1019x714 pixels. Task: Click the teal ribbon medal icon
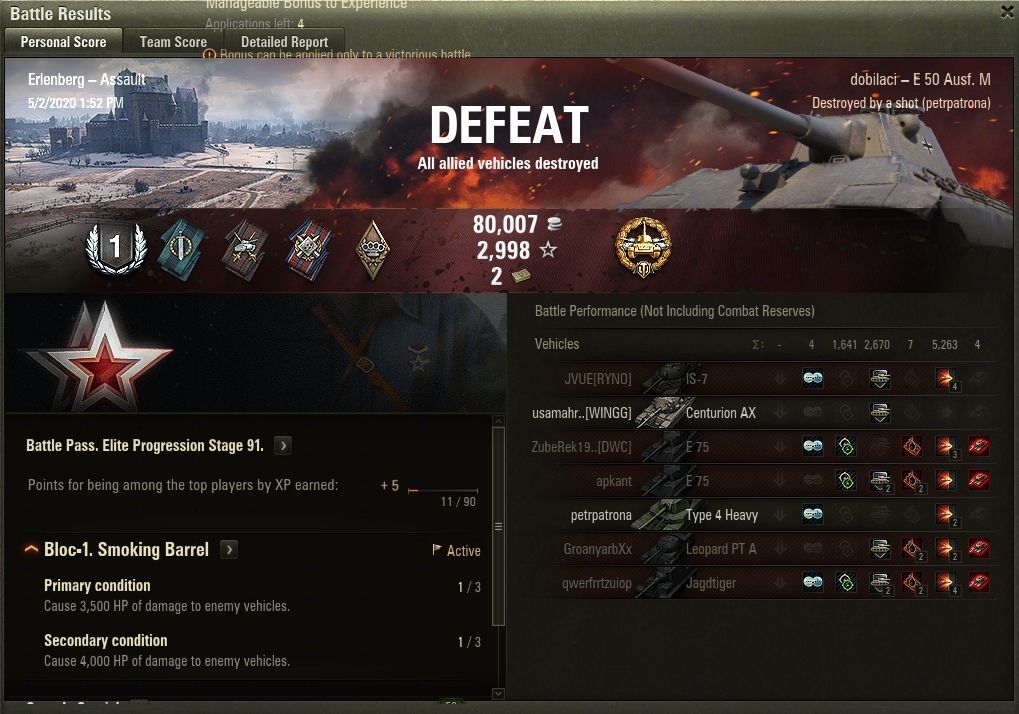[x=181, y=249]
